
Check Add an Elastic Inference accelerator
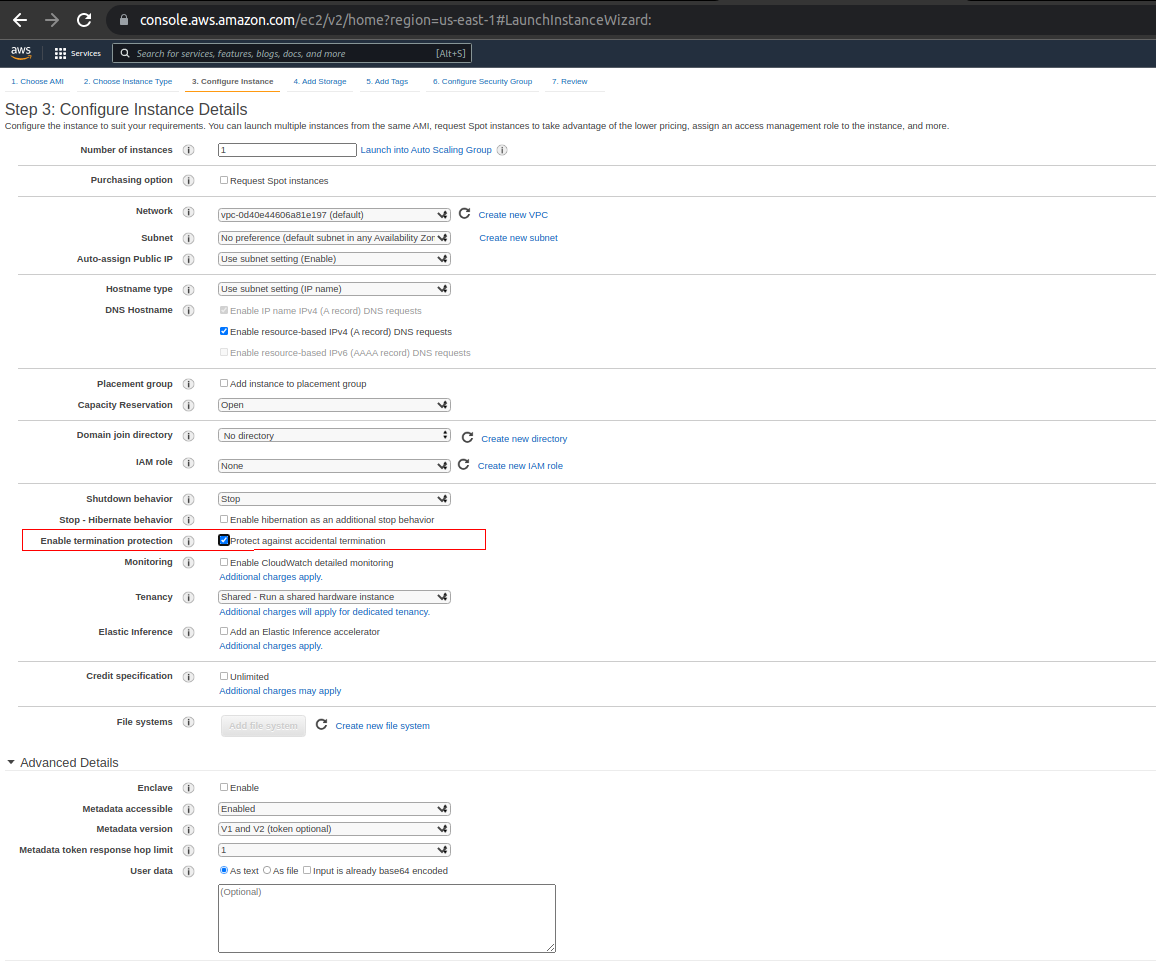click(x=224, y=631)
